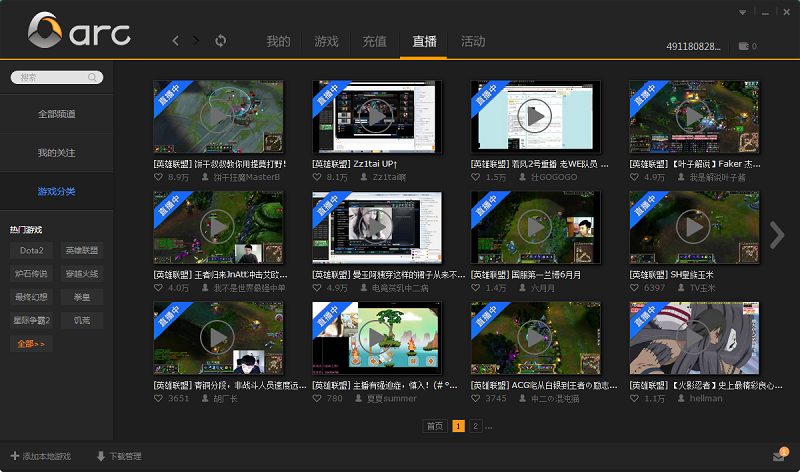Click heart icon beside 780

(317, 398)
